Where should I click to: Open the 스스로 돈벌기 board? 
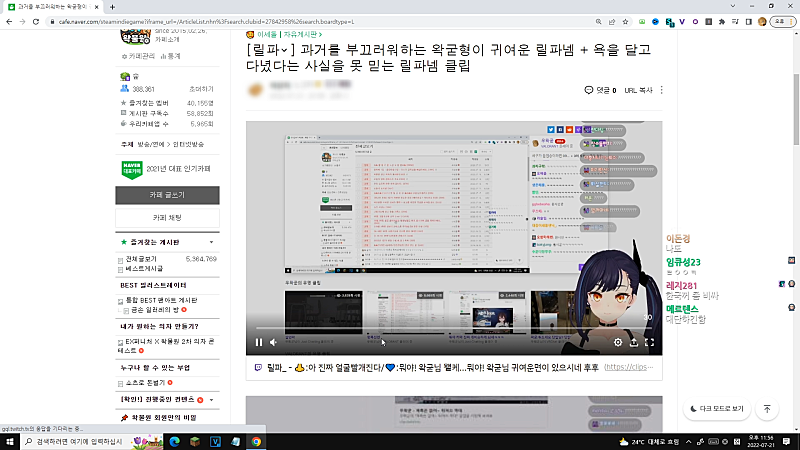(x=145, y=383)
